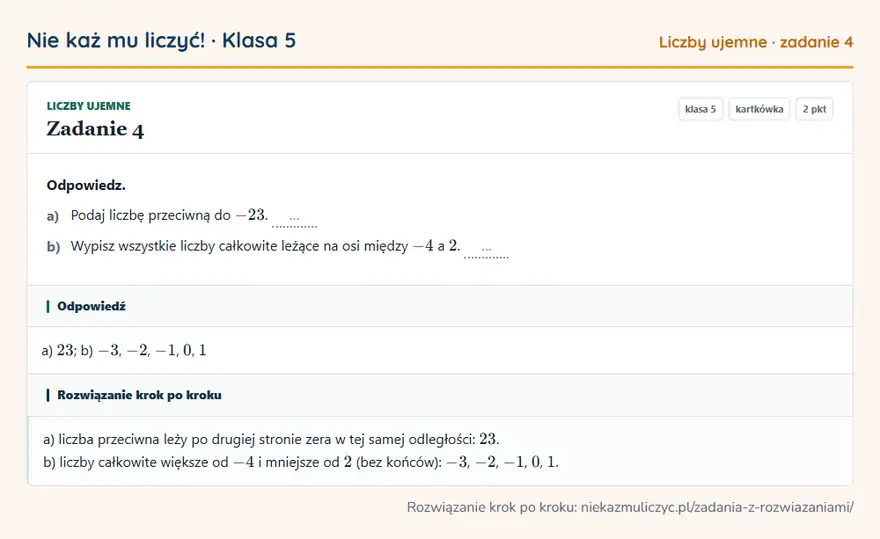Click the 'Podaj liczbę przeciwną do −23' question
The height and width of the screenshot is (539, 880).
pos(169,215)
